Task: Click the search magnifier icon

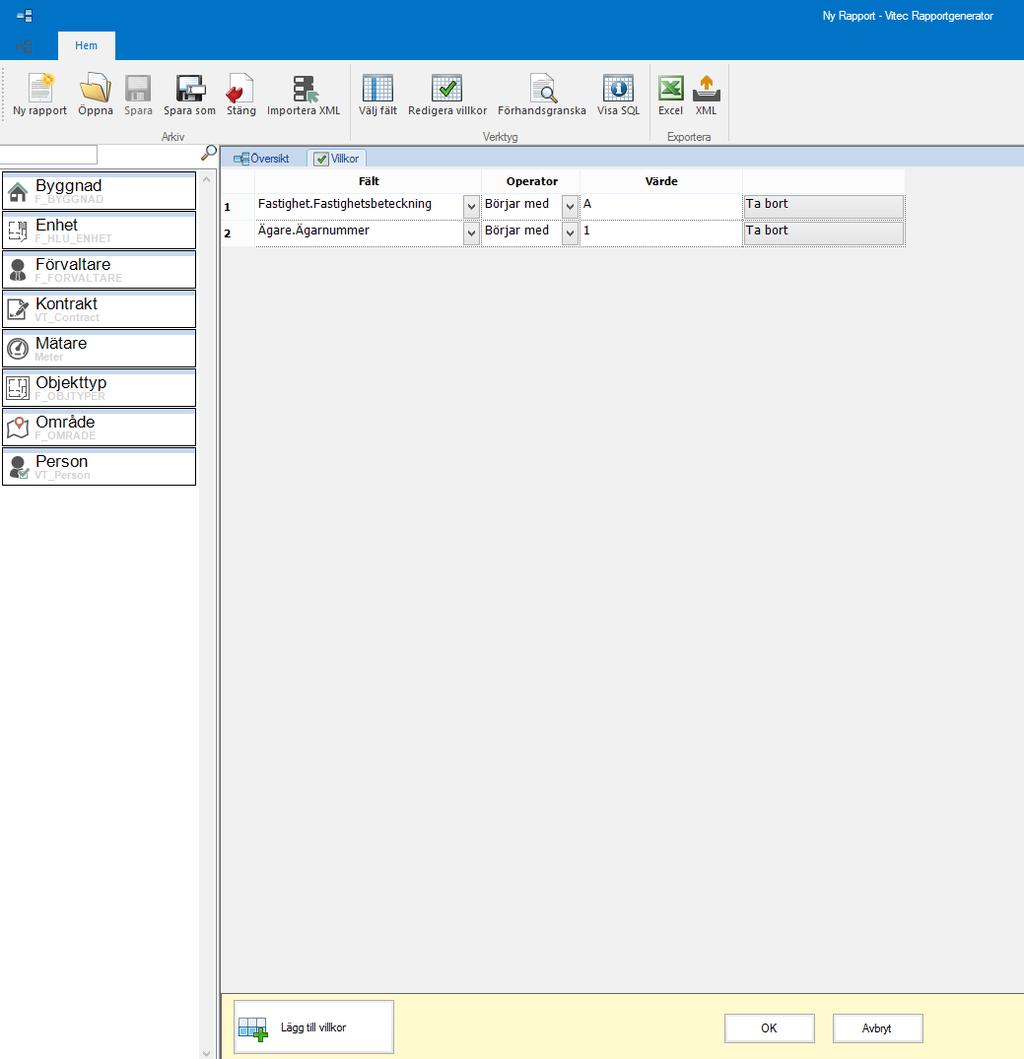Action: click(x=209, y=153)
